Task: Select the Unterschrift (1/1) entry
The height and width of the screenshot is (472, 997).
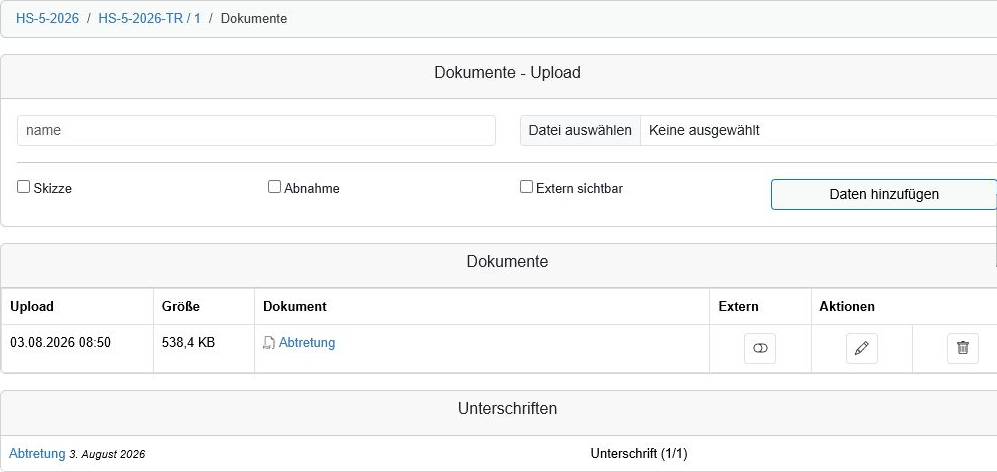Action: [x=639, y=454]
